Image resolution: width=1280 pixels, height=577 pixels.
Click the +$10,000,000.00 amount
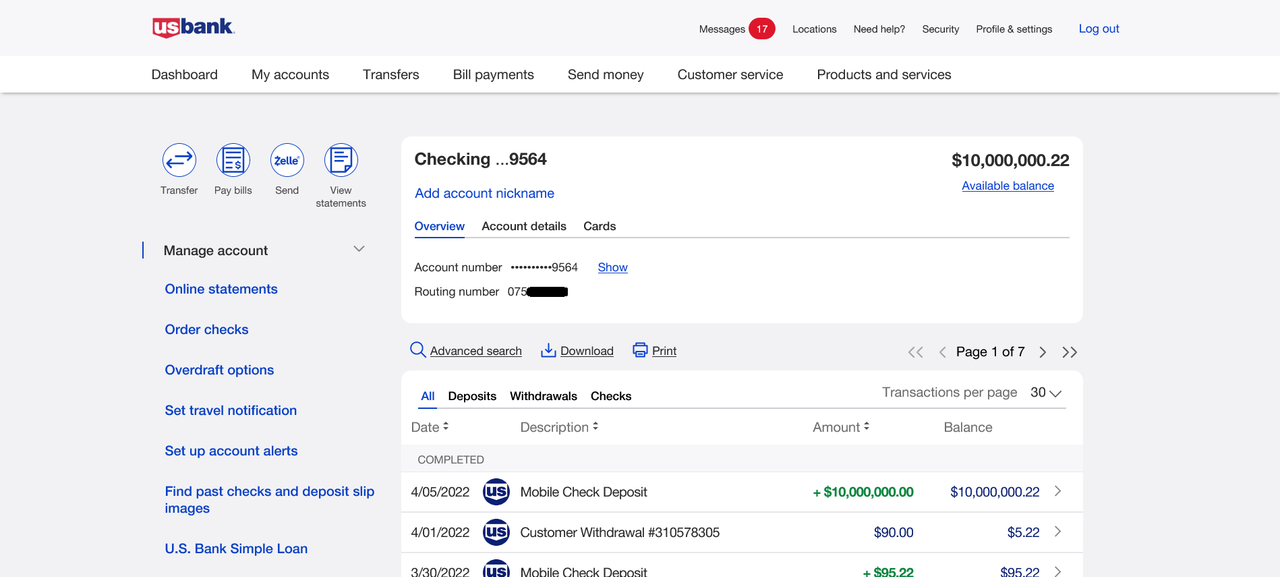[x=863, y=492]
